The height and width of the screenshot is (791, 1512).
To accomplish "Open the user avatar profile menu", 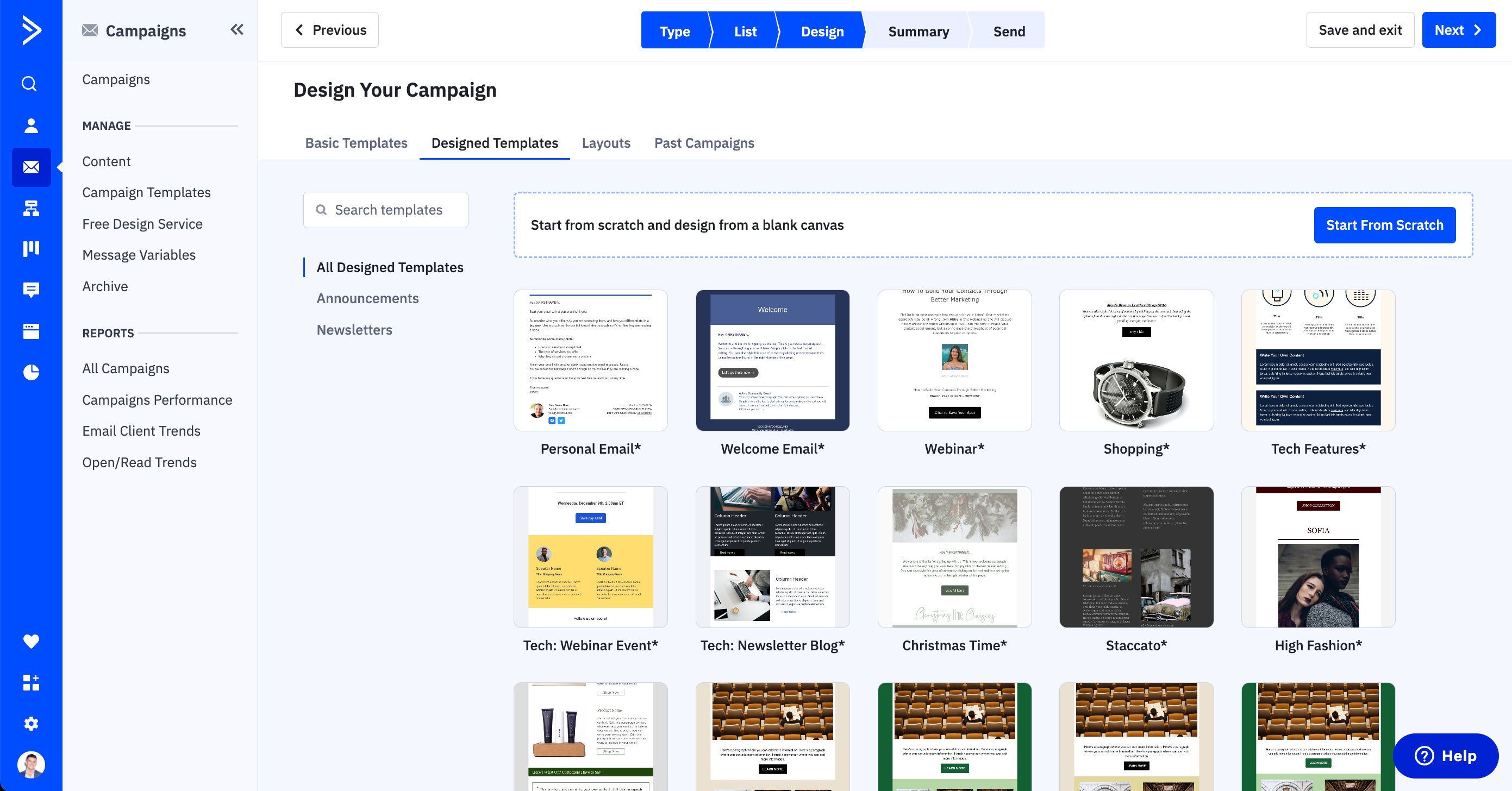I will point(30,764).
